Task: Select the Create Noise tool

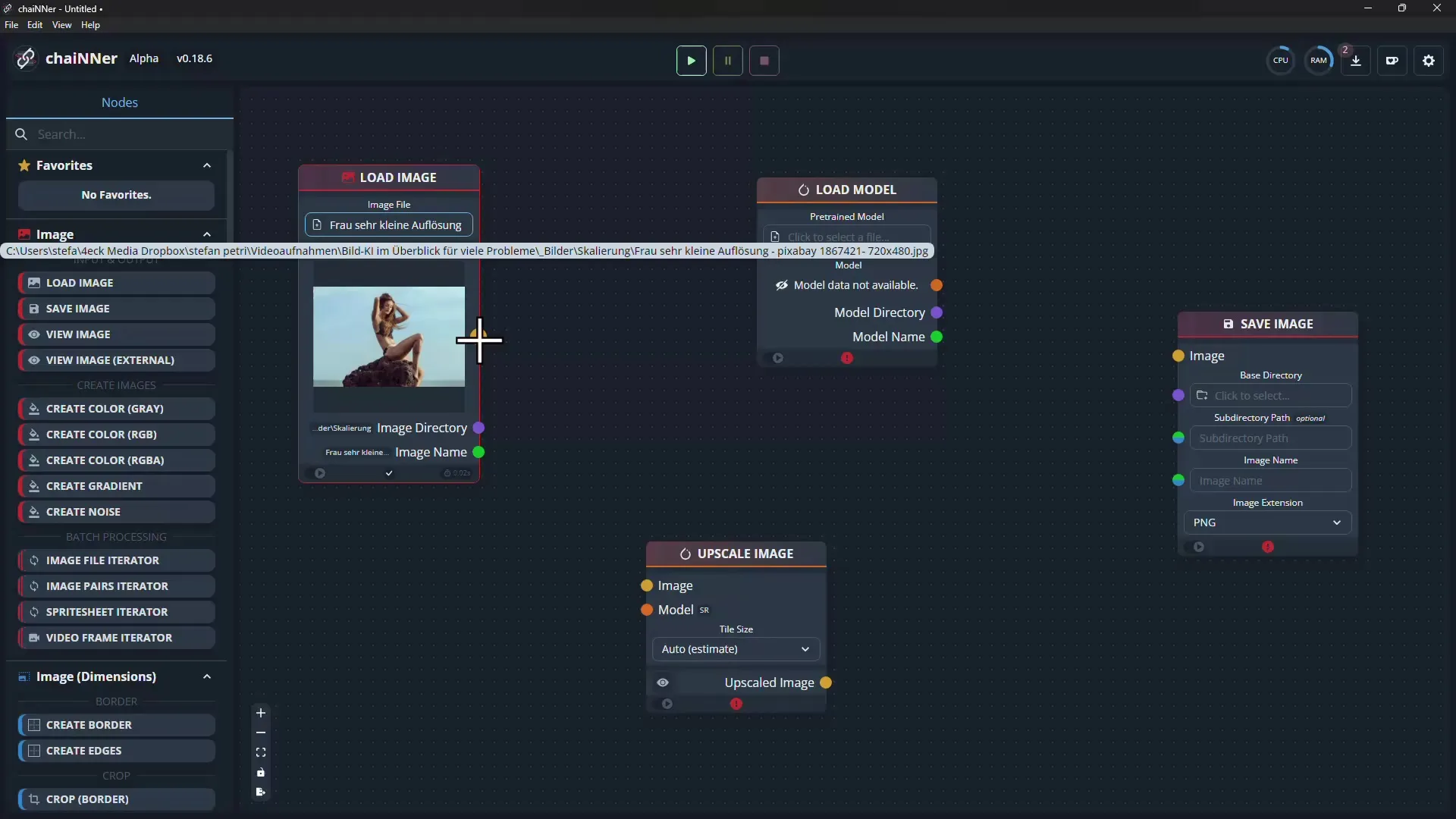Action: click(x=116, y=511)
